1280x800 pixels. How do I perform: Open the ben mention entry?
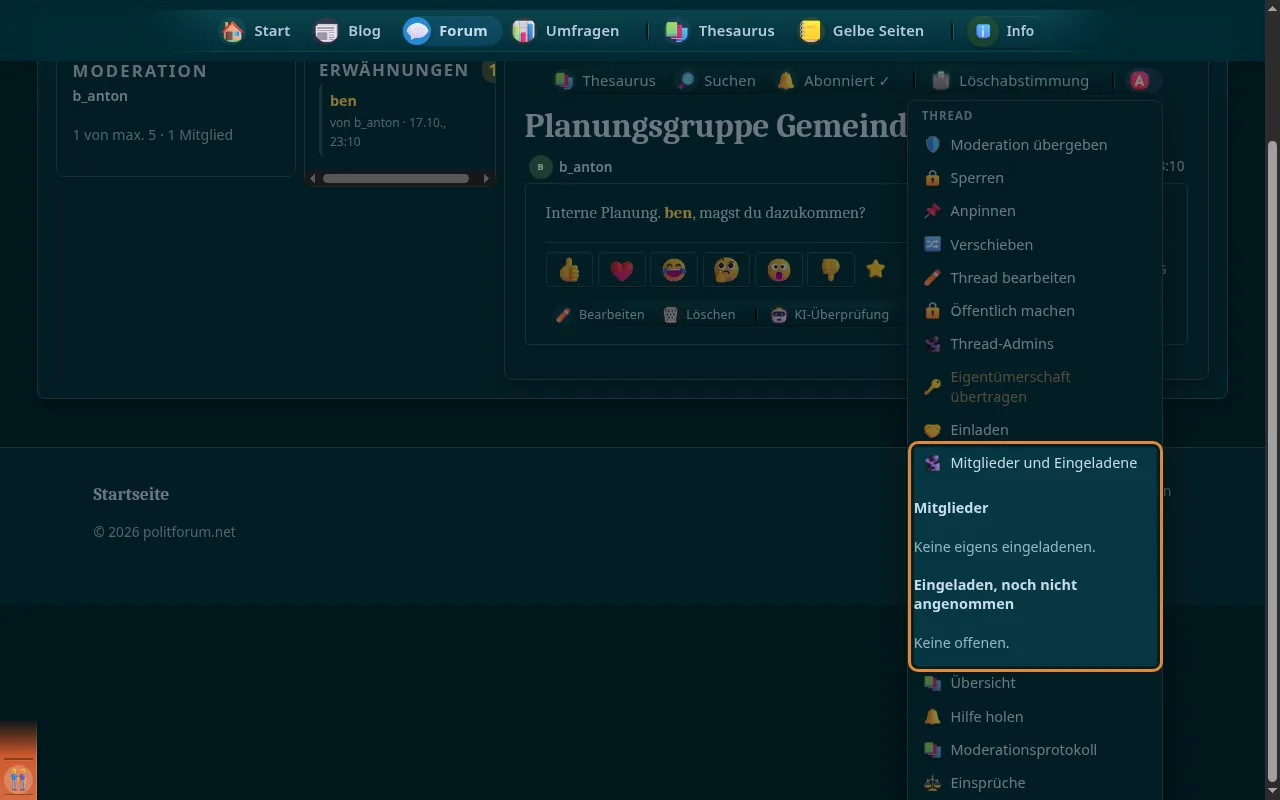coord(343,101)
